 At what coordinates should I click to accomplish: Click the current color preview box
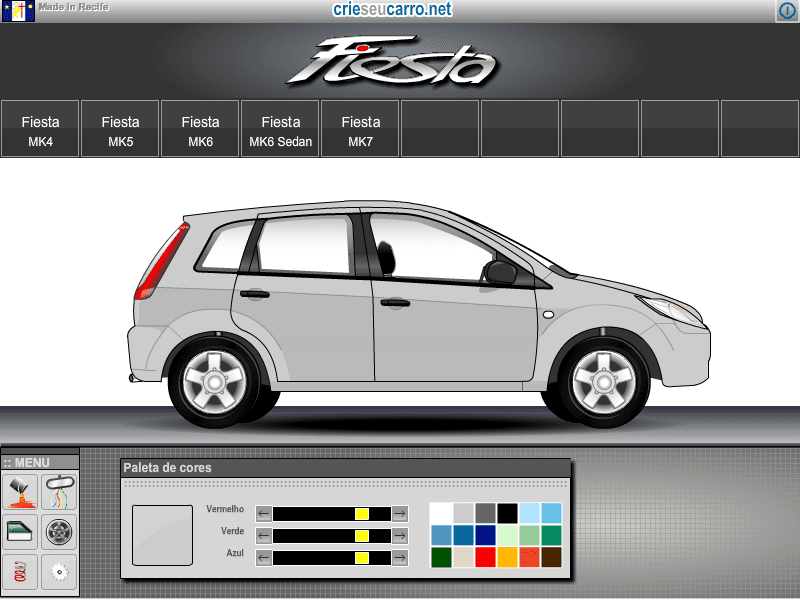162,535
